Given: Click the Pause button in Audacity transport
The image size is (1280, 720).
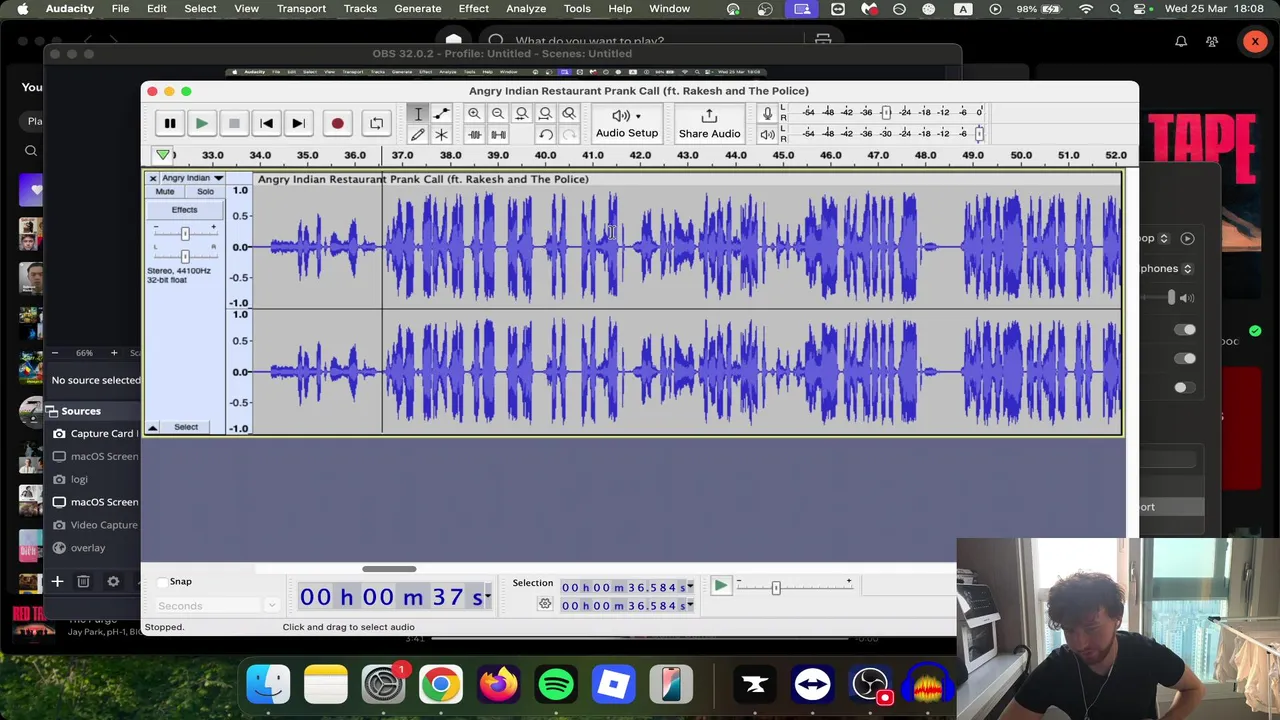Looking at the screenshot, I should (x=170, y=123).
